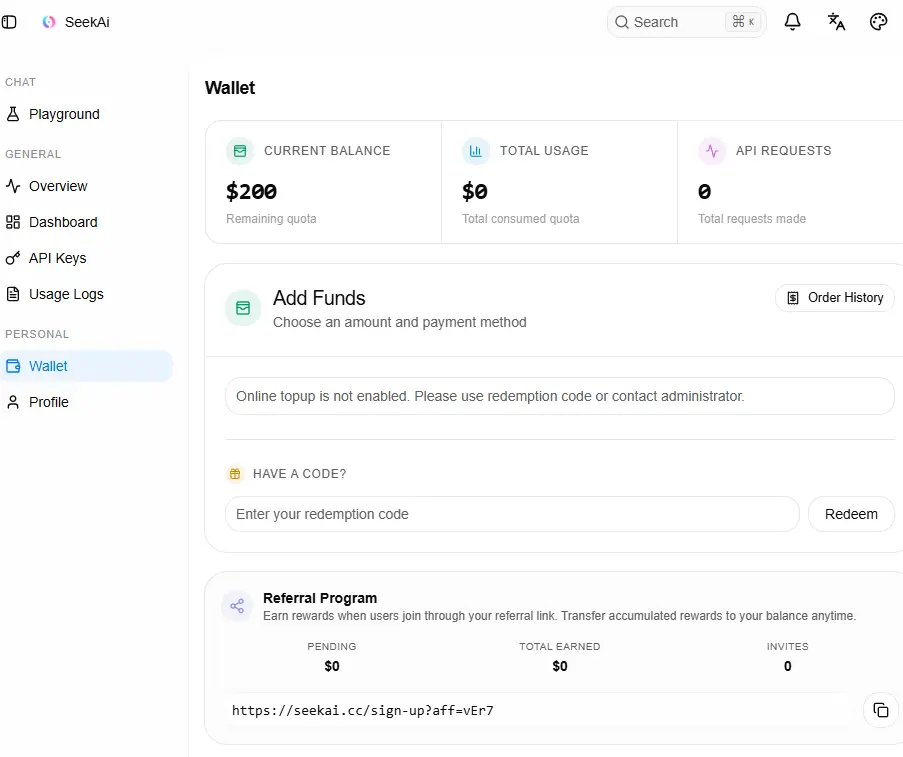
Task: Click the Total requests made label
Action: (x=752, y=219)
